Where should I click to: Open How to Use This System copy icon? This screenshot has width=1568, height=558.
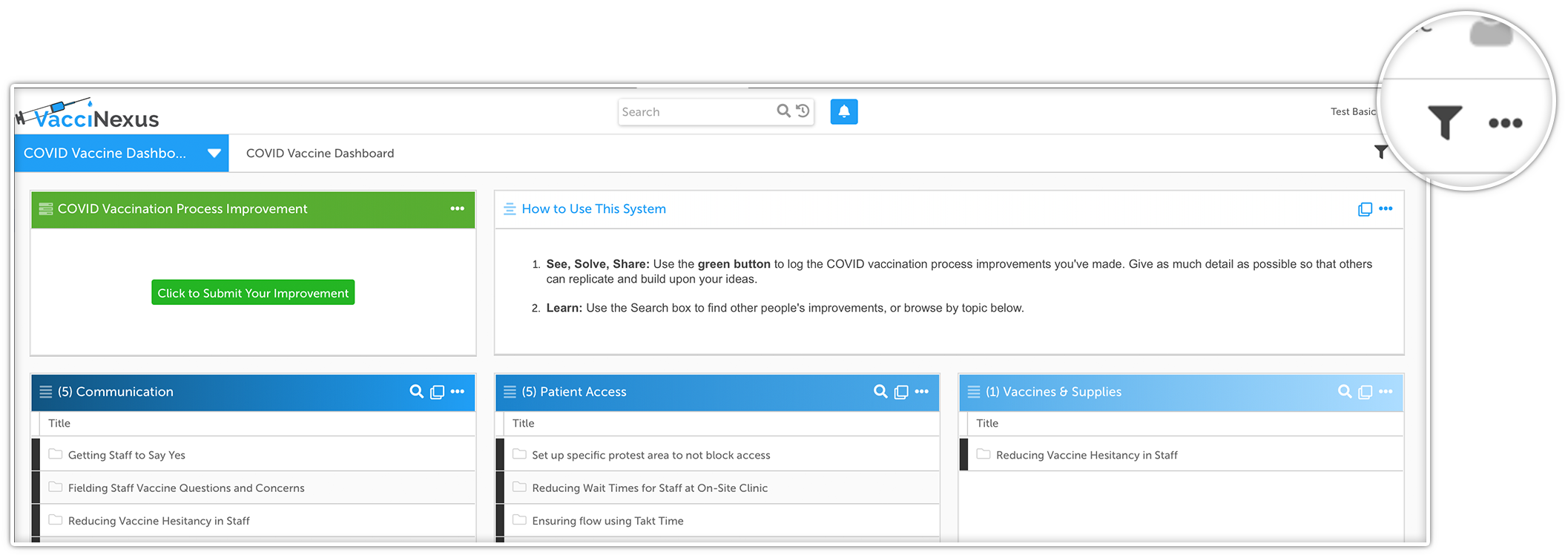(1364, 209)
